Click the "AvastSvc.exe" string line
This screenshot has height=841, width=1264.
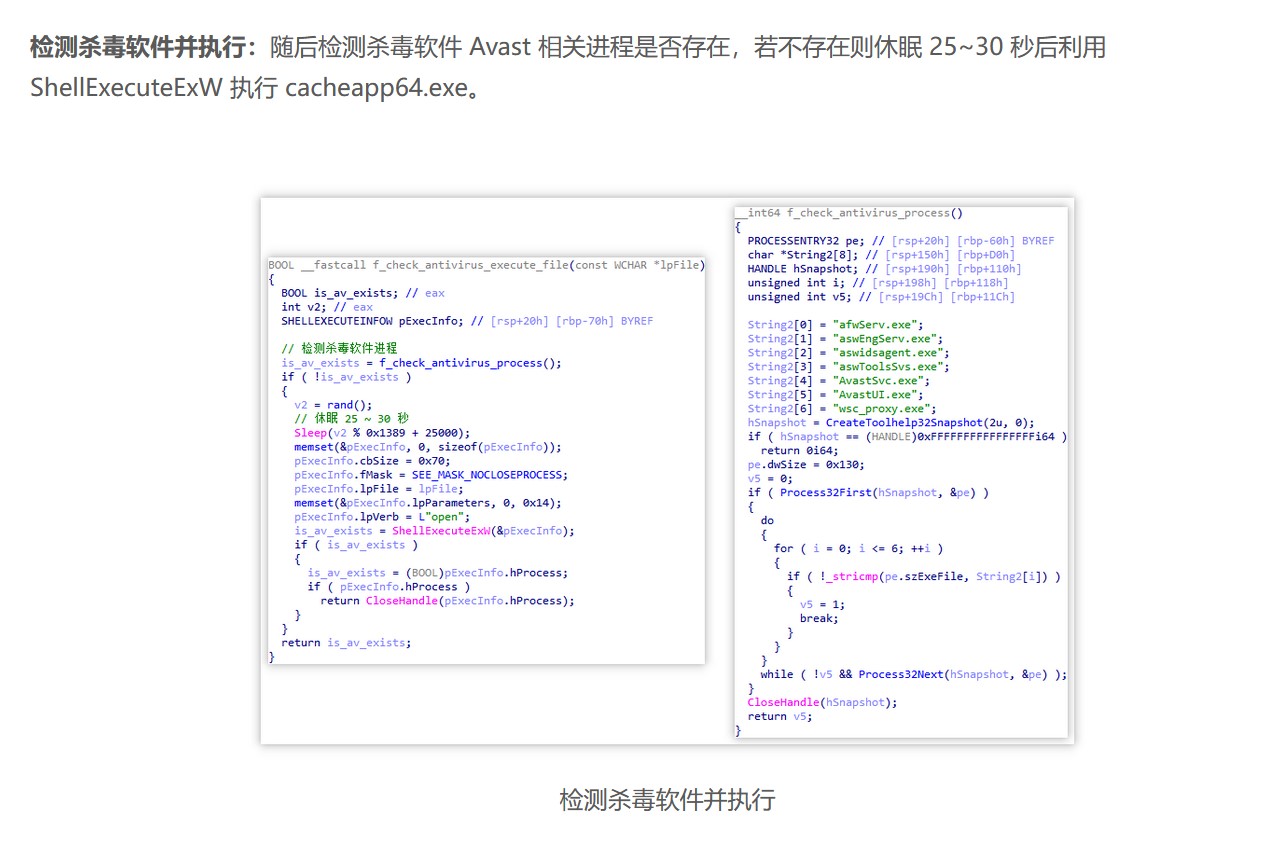(839, 381)
